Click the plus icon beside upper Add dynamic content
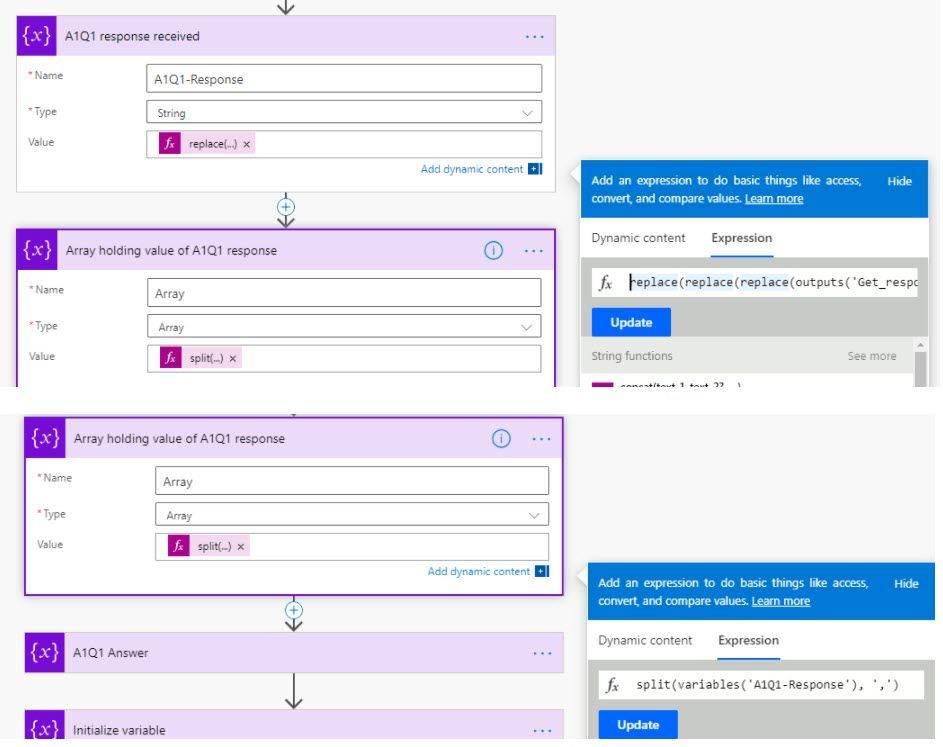Viewport: 943px width, 747px height. point(535,169)
